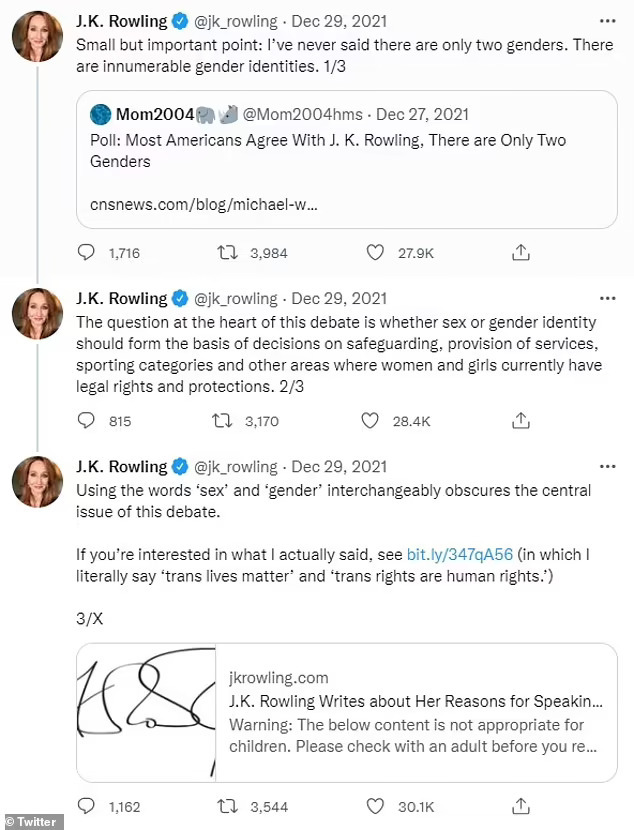
Task: Open more options menu on first tweet
Action: tap(607, 21)
